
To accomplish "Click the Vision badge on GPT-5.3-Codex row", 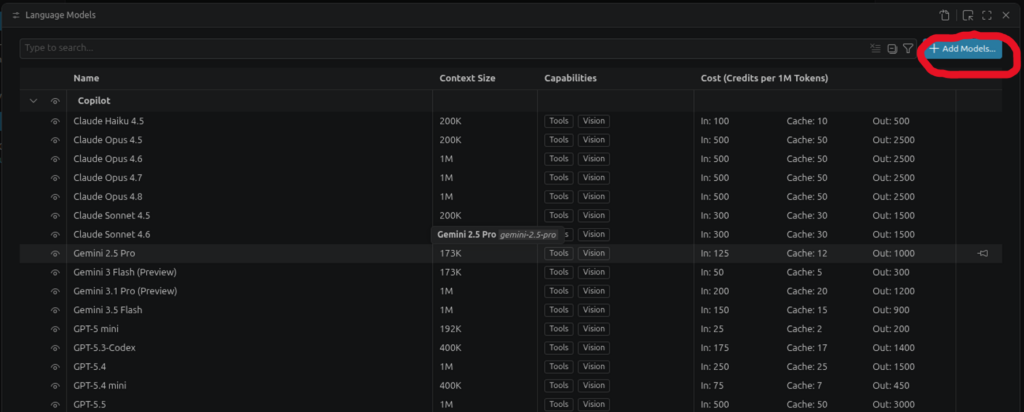I will [x=594, y=348].
